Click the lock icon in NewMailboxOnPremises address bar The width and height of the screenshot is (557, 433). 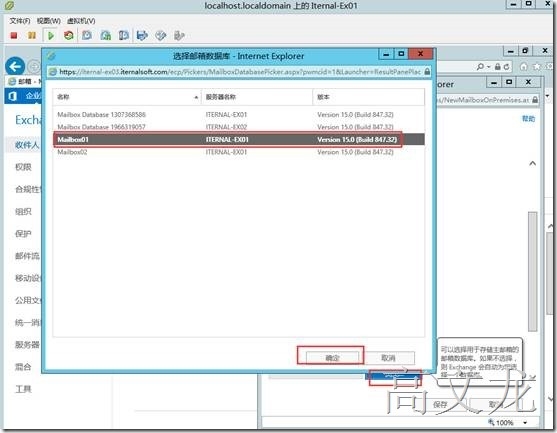coord(535,100)
